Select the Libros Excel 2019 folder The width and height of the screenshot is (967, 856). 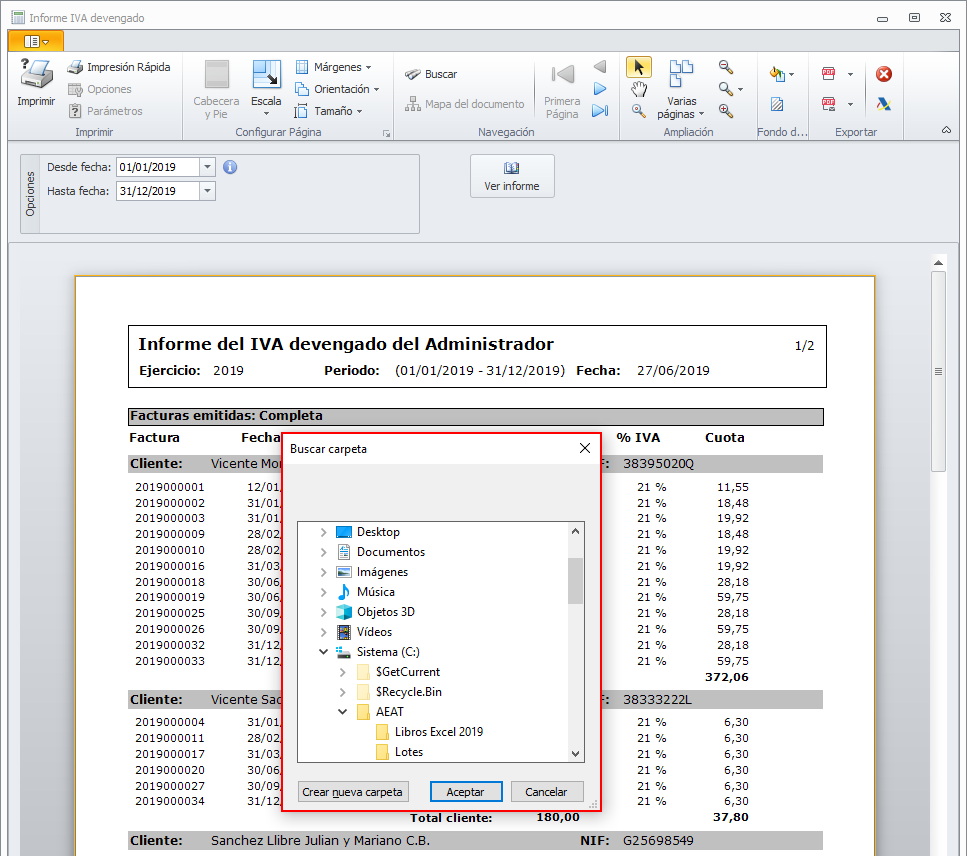438,732
